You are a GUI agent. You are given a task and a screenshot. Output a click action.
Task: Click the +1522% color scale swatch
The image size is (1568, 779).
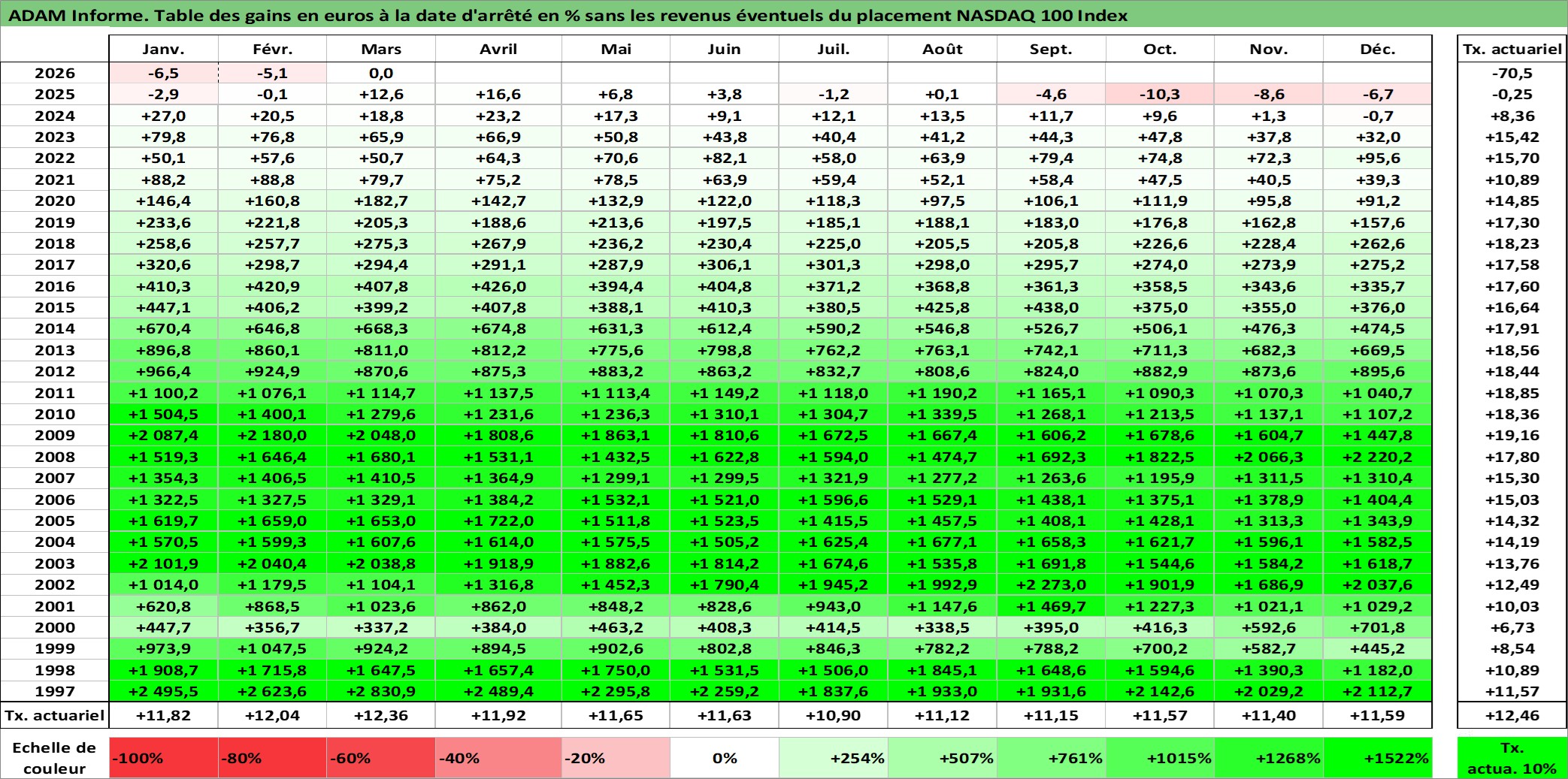click(x=1377, y=758)
